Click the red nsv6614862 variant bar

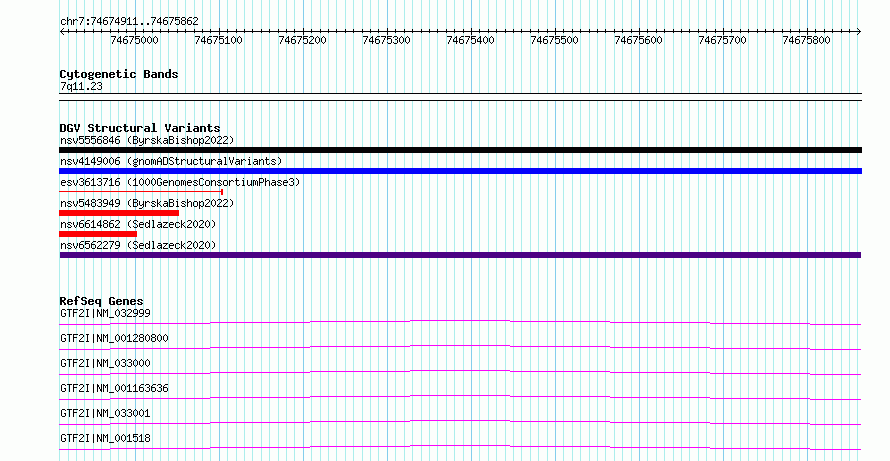coord(98,234)
